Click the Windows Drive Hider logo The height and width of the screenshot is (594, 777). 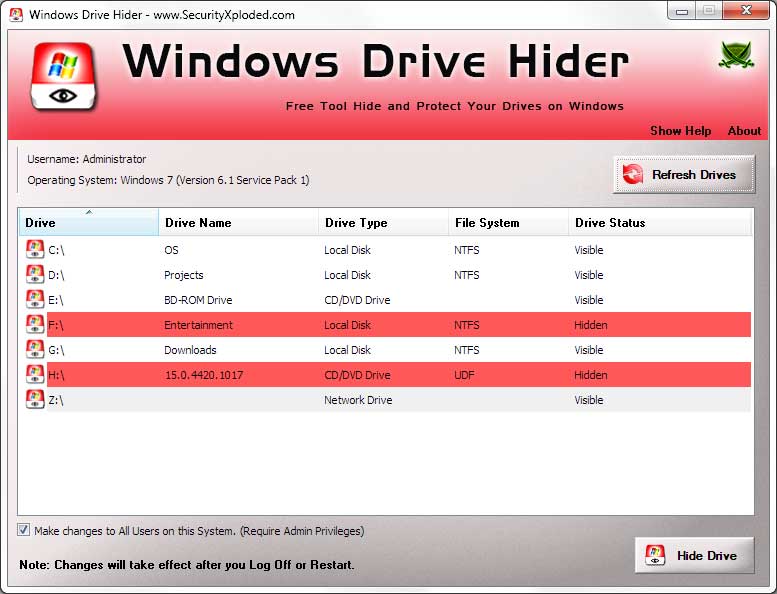pyautogui.click(x=63, y=76)
